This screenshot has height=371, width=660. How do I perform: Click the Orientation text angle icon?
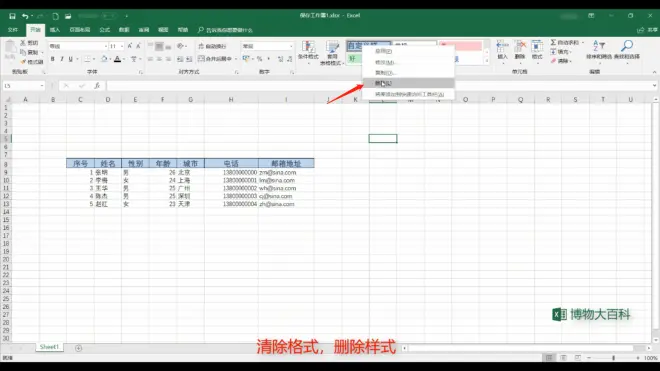tap(181, 46)
